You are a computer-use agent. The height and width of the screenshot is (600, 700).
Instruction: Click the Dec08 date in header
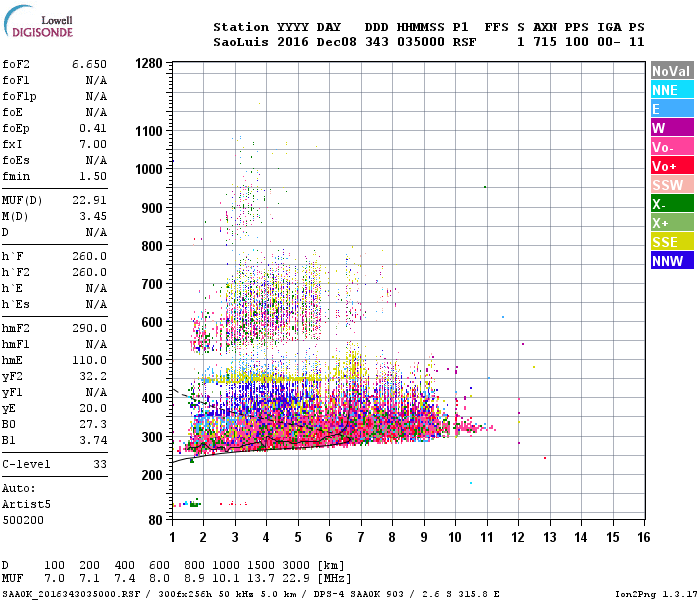[x=337, y=42]
